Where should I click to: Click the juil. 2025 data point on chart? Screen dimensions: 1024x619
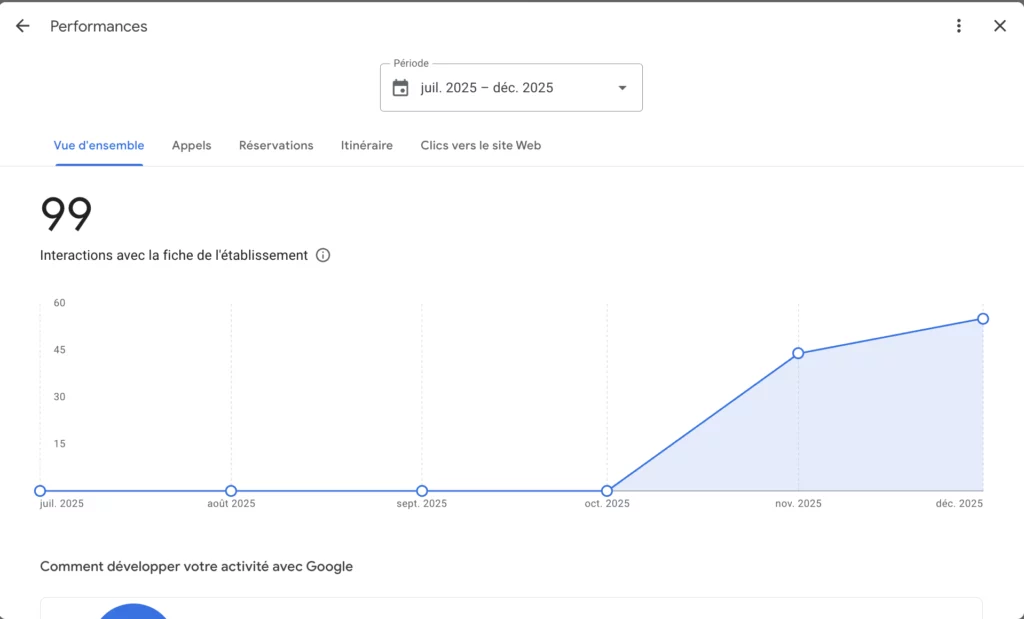[40, 491]
